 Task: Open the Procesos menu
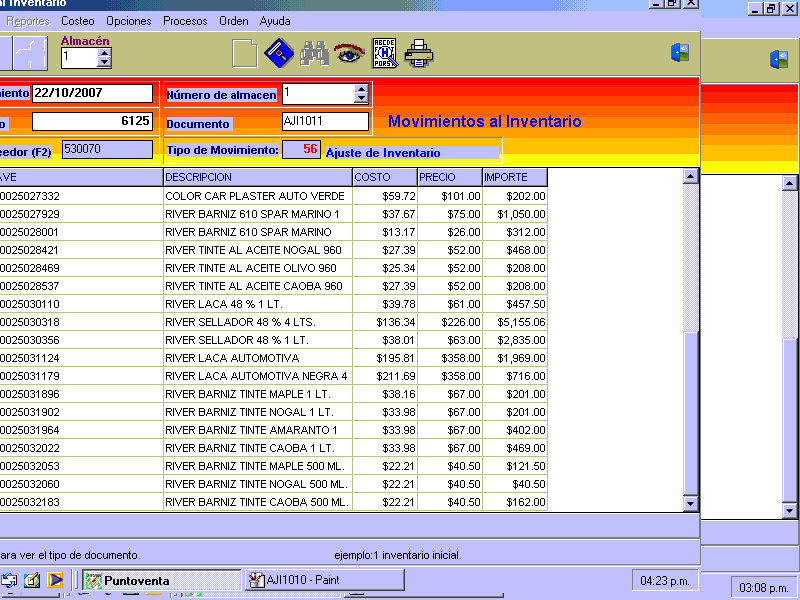pyautogui.click(x=185, y=21)
